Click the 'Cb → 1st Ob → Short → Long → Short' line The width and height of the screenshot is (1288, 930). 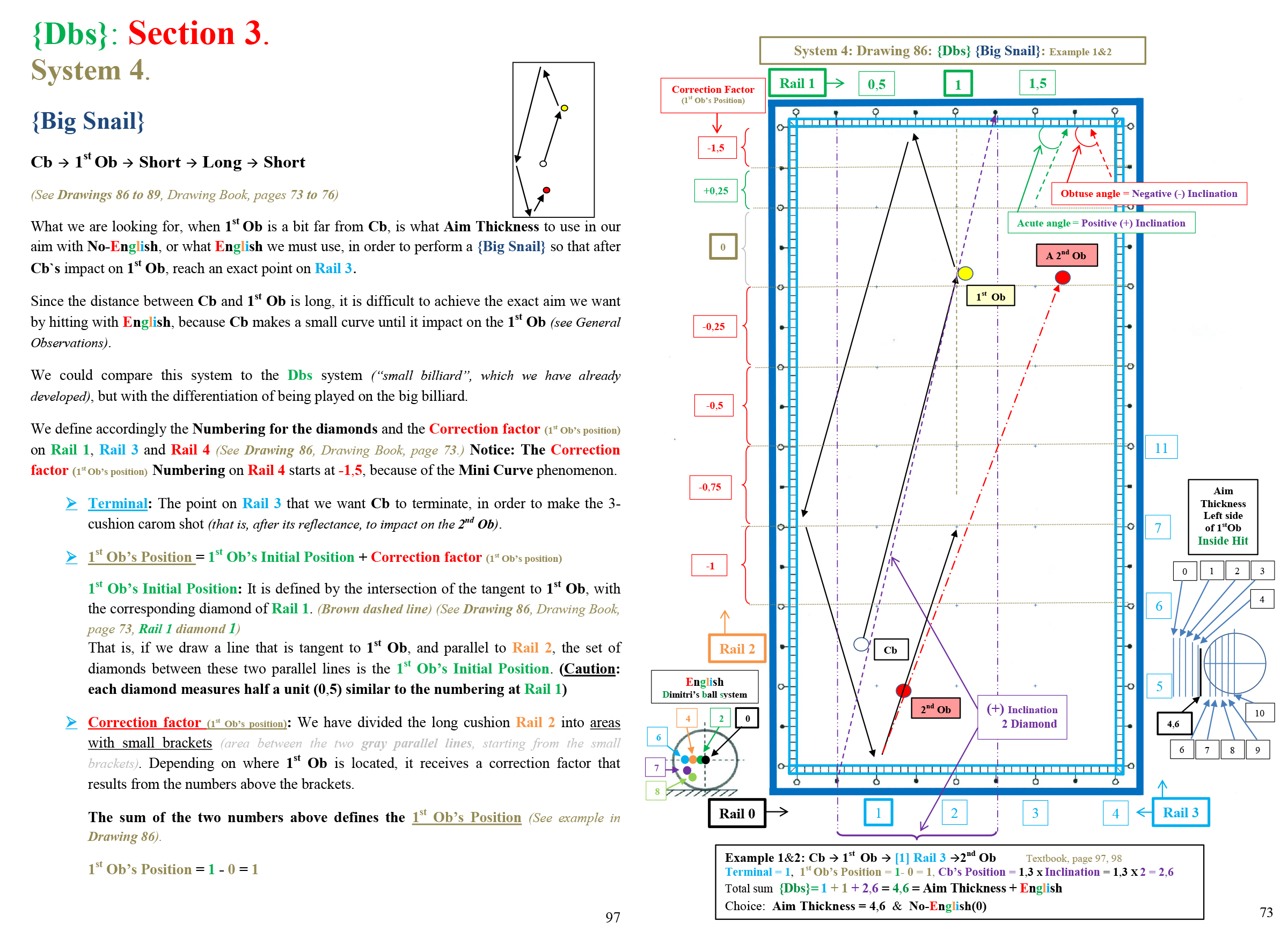[x=167, y=162]
